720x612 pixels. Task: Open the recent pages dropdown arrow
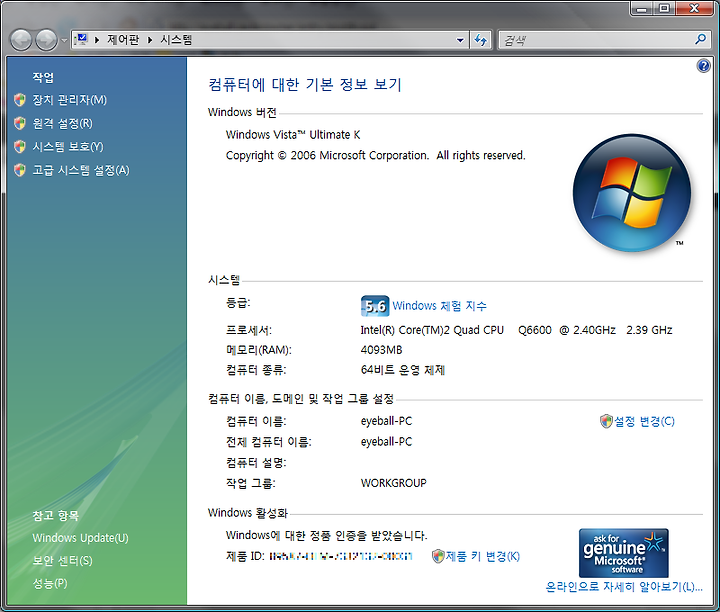click(64, 40)
